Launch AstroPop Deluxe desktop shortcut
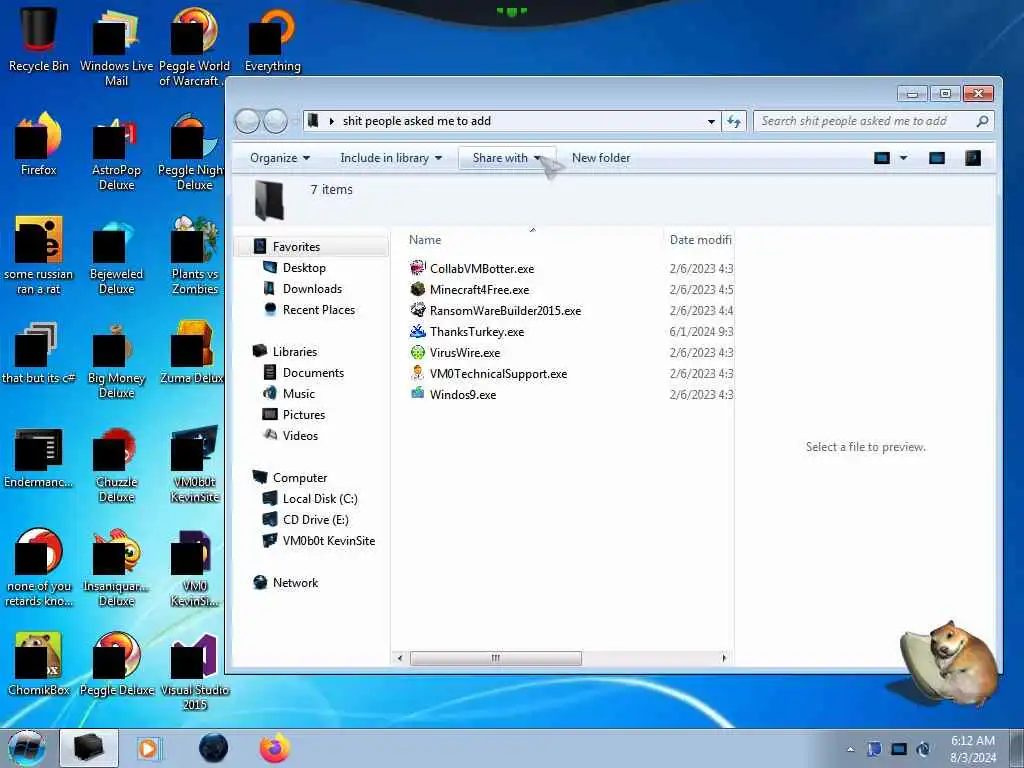 (116, 152)
